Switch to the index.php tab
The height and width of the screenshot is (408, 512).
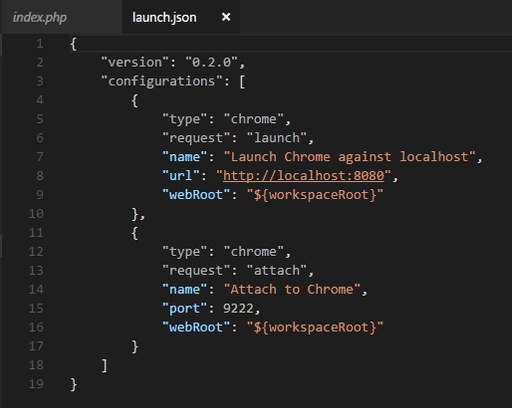click(39, 17)
